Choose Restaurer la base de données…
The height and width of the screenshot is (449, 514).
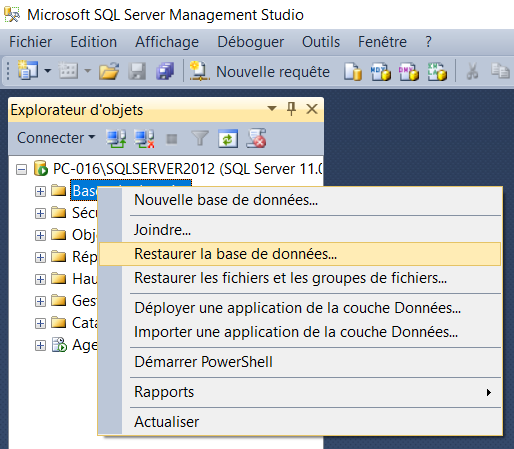(x=300, y=254)
